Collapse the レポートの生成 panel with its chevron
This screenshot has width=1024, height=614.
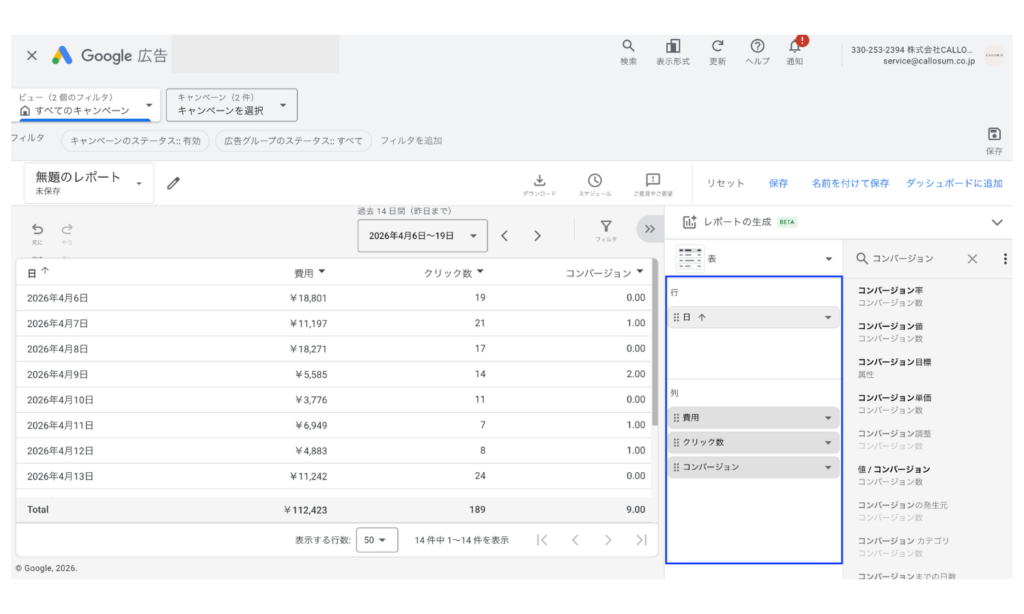997,222
